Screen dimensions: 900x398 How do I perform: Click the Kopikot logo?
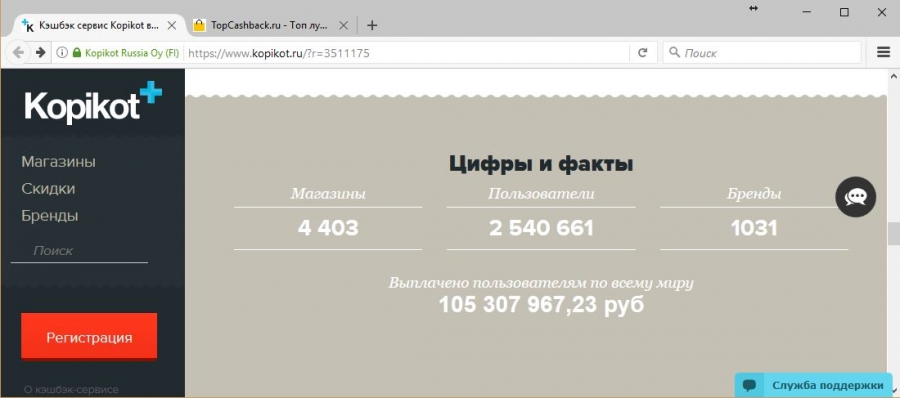[93, 103]
